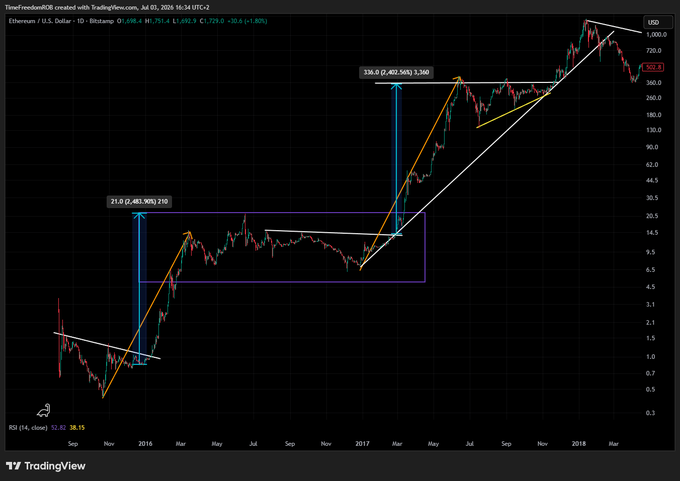Click the 3.1 price axis label
The height and width of the screenshot is (481, 680).
651,304
